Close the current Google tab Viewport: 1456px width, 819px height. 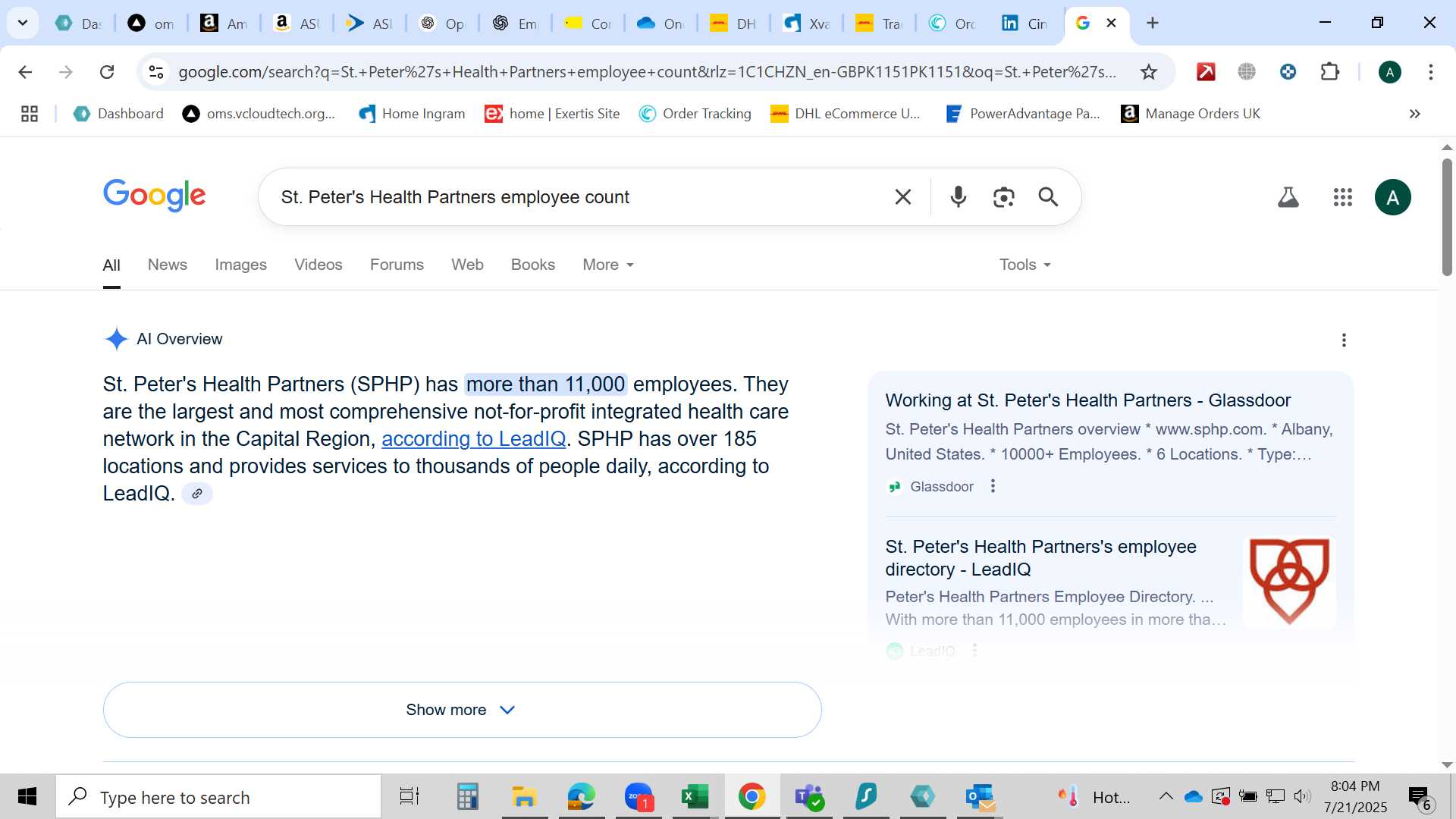[1111, 23]
